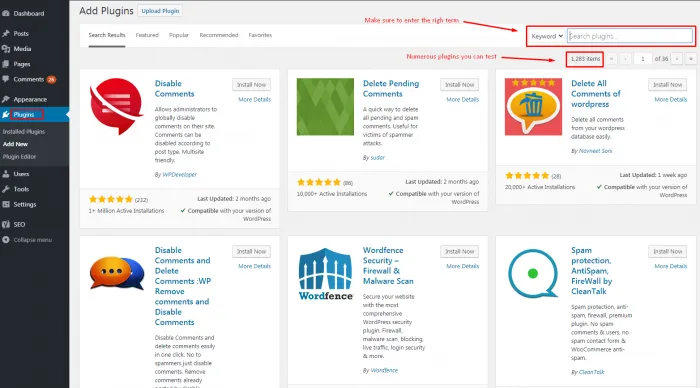700x388 pixels.
Task: Open the Appearance brush icon
Action: 6,99
